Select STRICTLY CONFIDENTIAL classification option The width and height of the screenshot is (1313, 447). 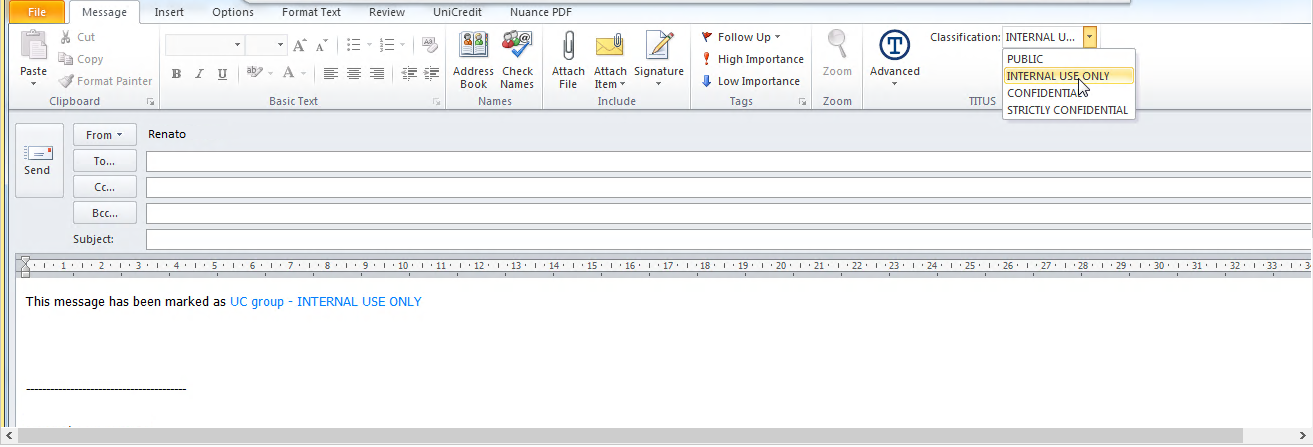[1067, 110]
